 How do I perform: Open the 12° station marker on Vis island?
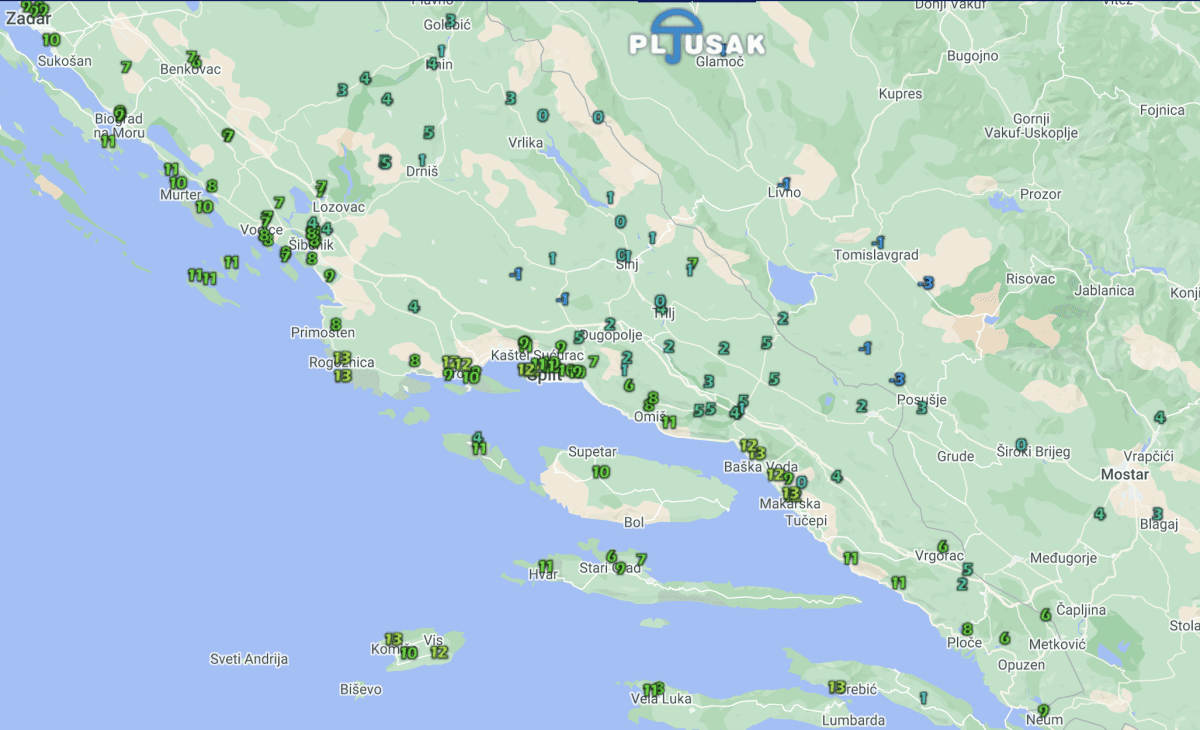click(438, 652)
